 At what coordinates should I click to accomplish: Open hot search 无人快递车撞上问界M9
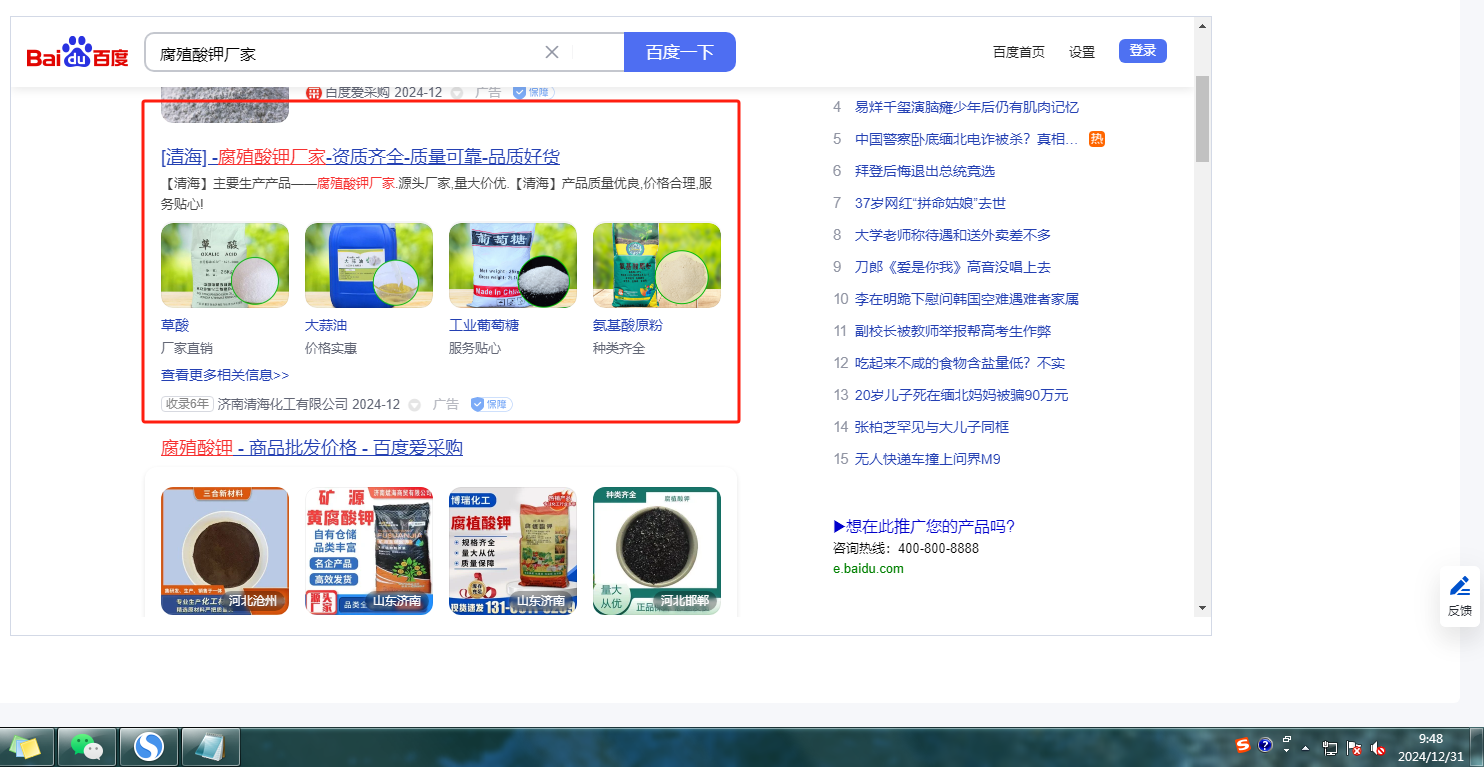pos(928,459)
